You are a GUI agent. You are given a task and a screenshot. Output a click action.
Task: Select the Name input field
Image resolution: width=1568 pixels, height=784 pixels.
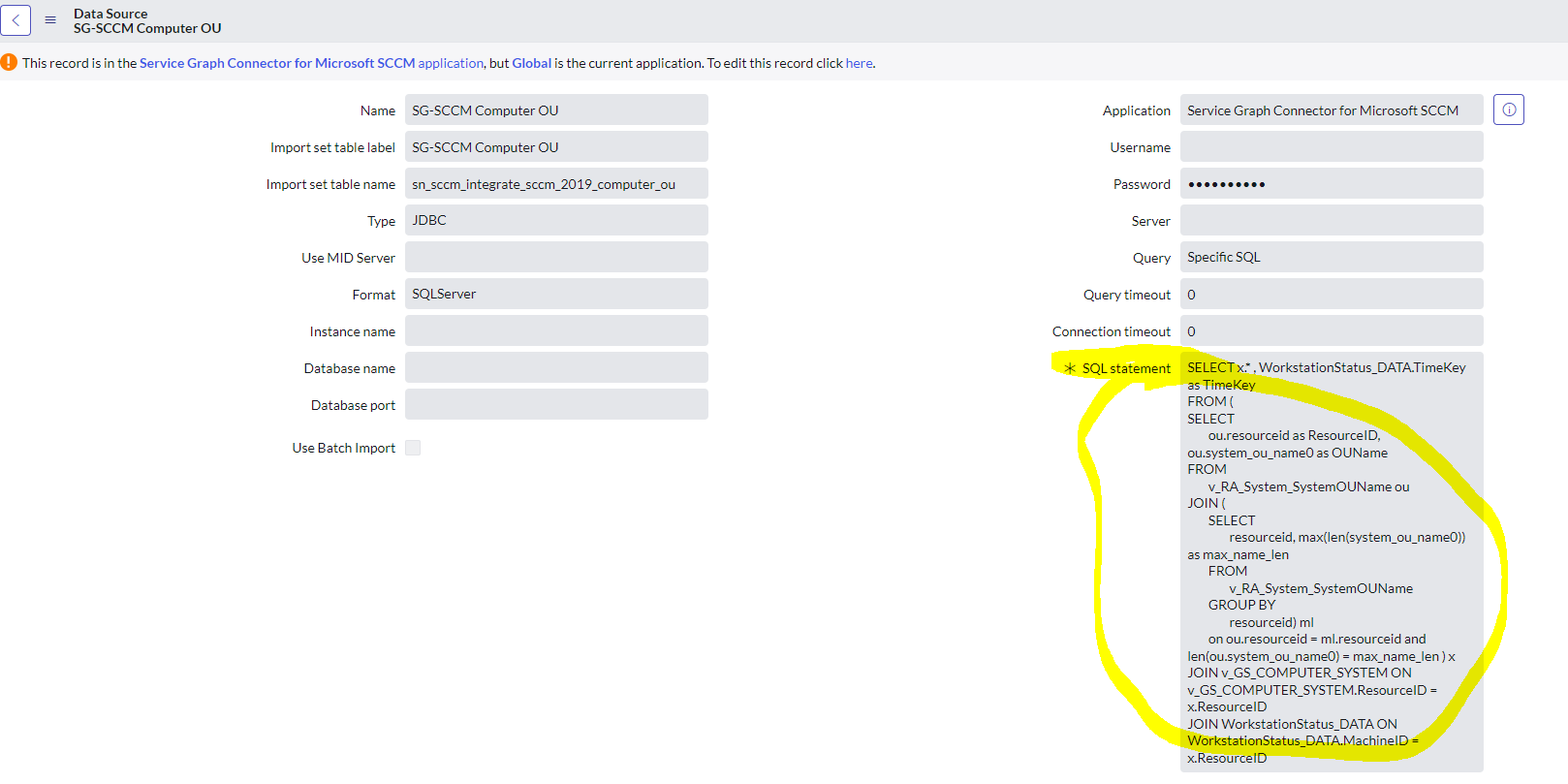tap(556, 110)
